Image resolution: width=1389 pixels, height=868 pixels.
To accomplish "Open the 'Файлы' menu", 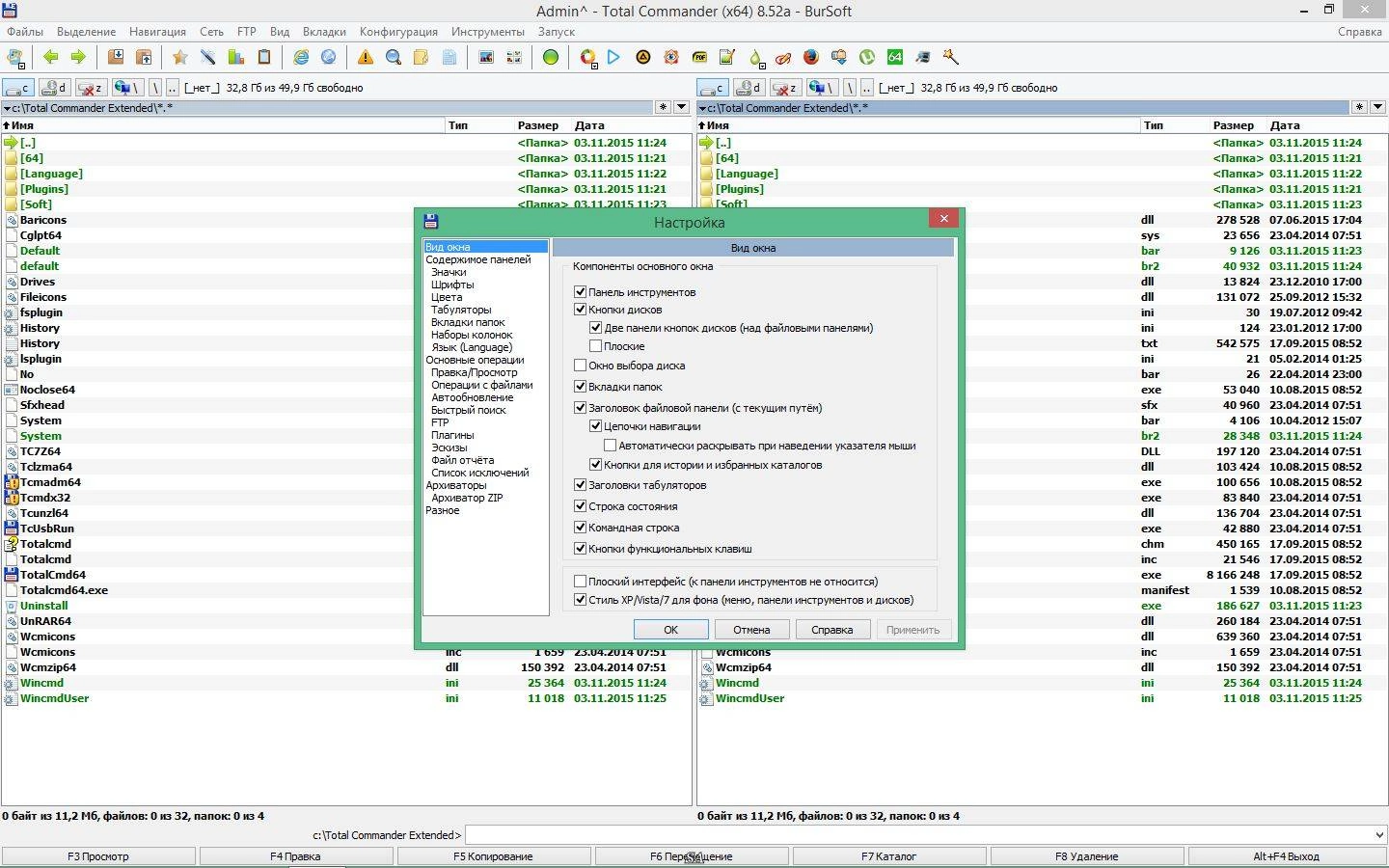I will pyautogui.click(x=25, y=32).
